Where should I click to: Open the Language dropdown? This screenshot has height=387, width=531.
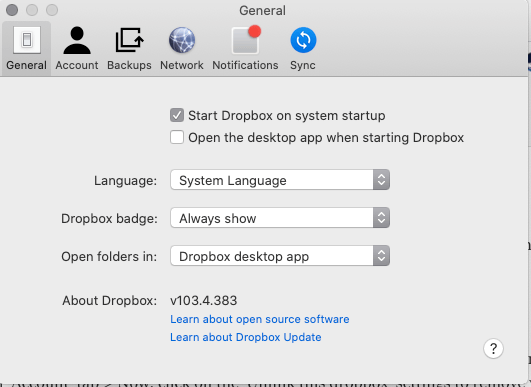pyautogui.click(x=280, y=180)
